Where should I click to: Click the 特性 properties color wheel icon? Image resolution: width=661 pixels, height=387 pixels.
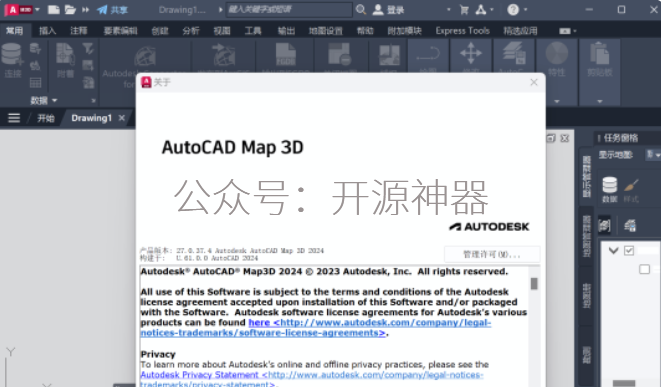click(557, 54)
